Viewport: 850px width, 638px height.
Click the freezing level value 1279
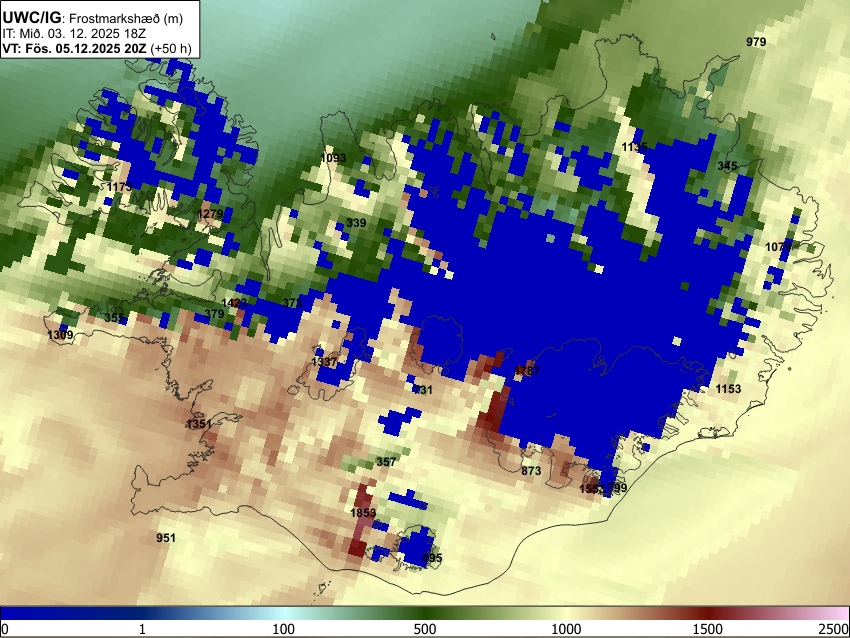(210, 214)
